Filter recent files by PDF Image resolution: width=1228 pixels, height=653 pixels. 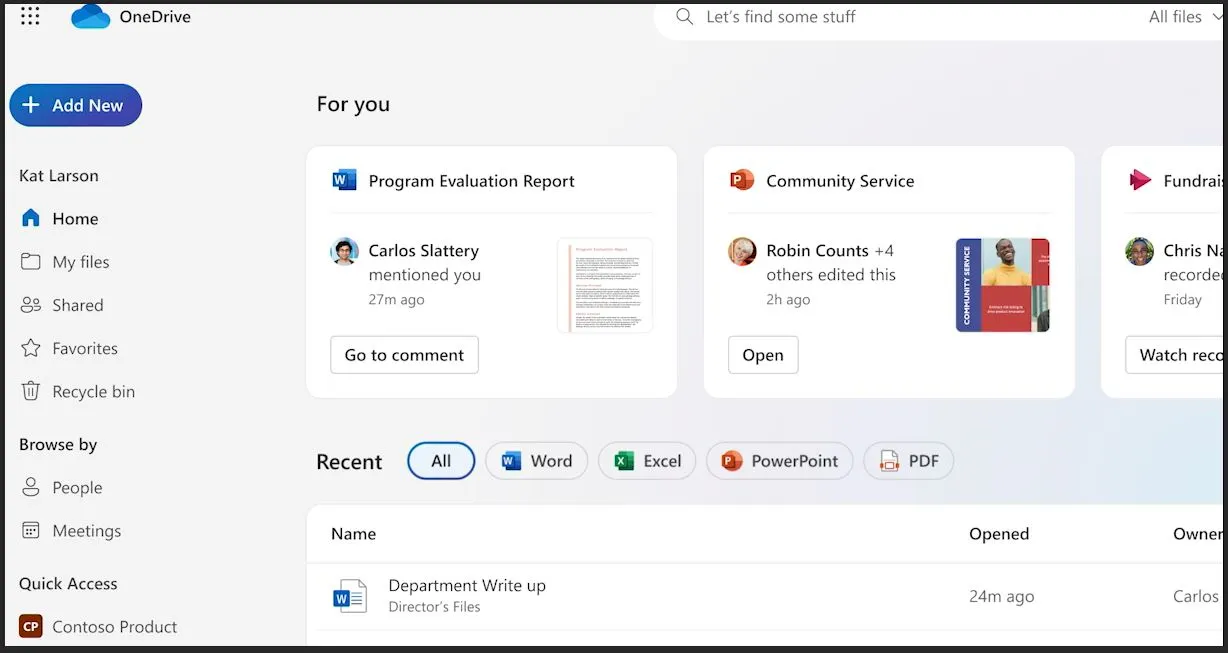[x=909, y=461]
